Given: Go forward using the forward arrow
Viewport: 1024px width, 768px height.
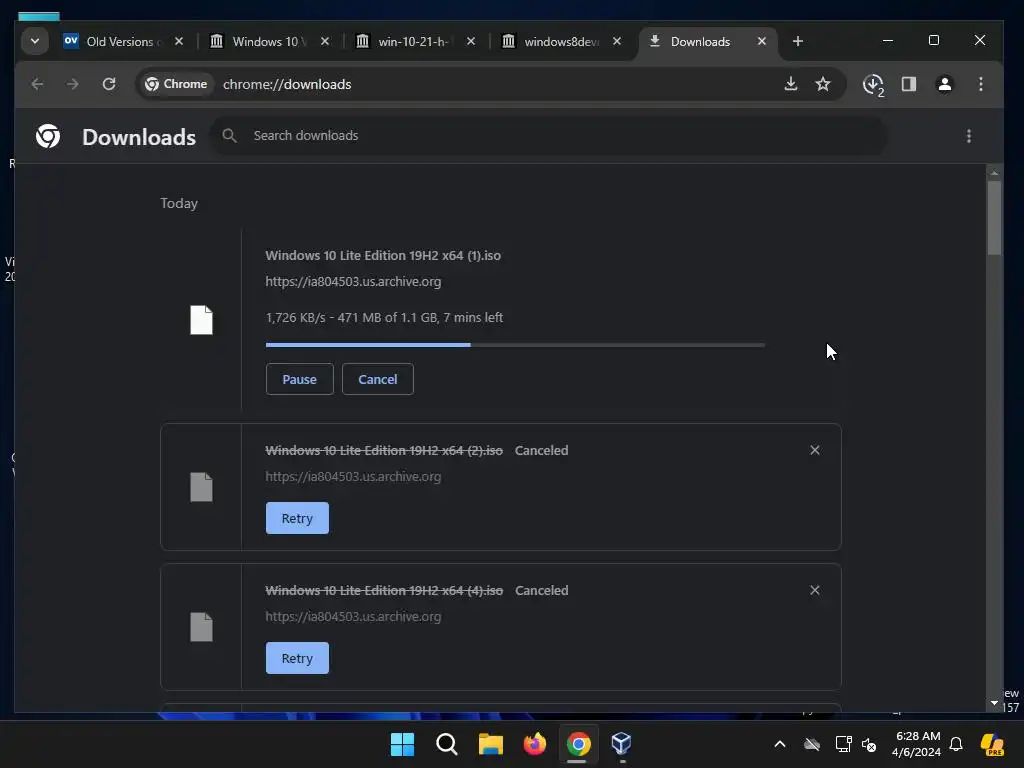Looking at the screenshot, I should 72,84.
